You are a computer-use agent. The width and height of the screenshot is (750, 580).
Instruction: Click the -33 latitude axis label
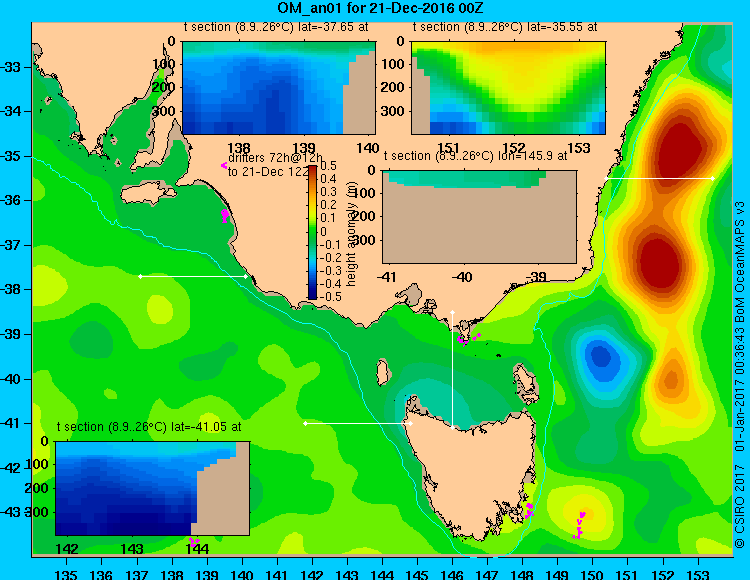click(x=11, y=66)
